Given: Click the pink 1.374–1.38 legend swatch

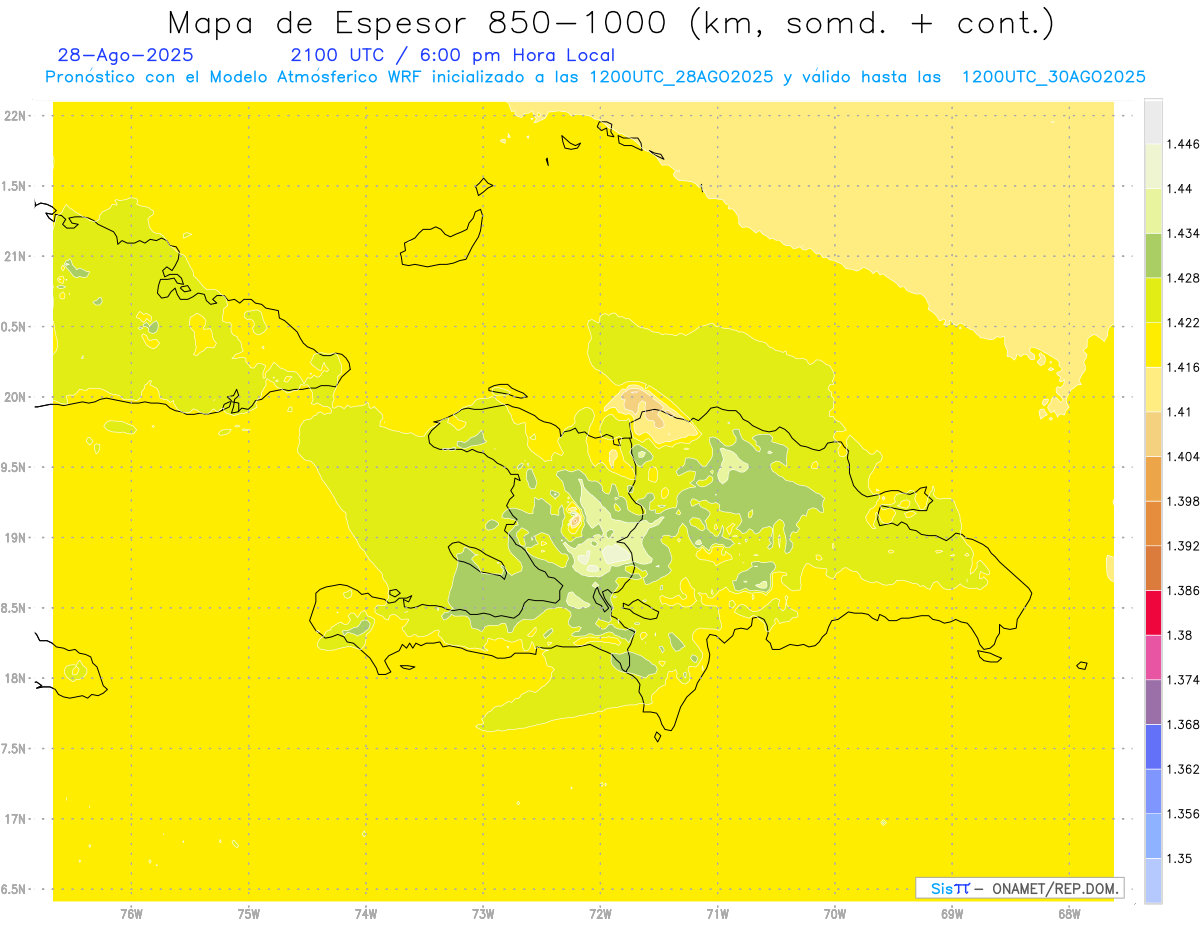Looking at the screenshot, I should tap(1153, 657).
